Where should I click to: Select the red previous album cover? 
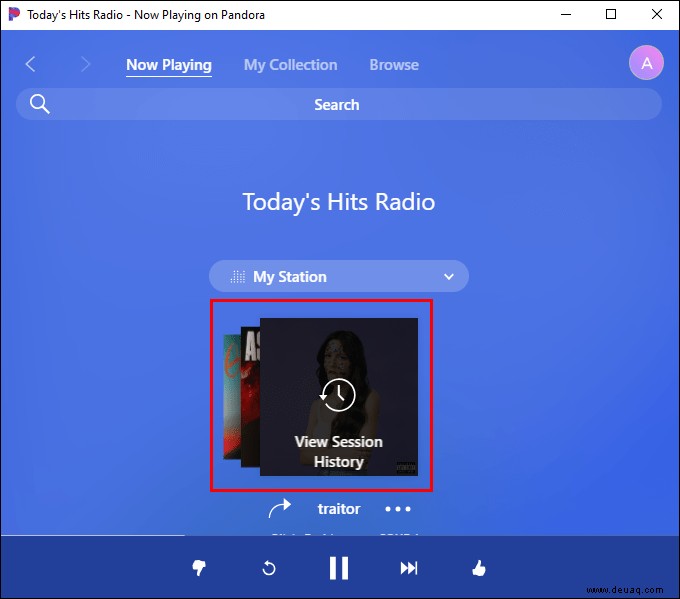[x=250, y=397]
